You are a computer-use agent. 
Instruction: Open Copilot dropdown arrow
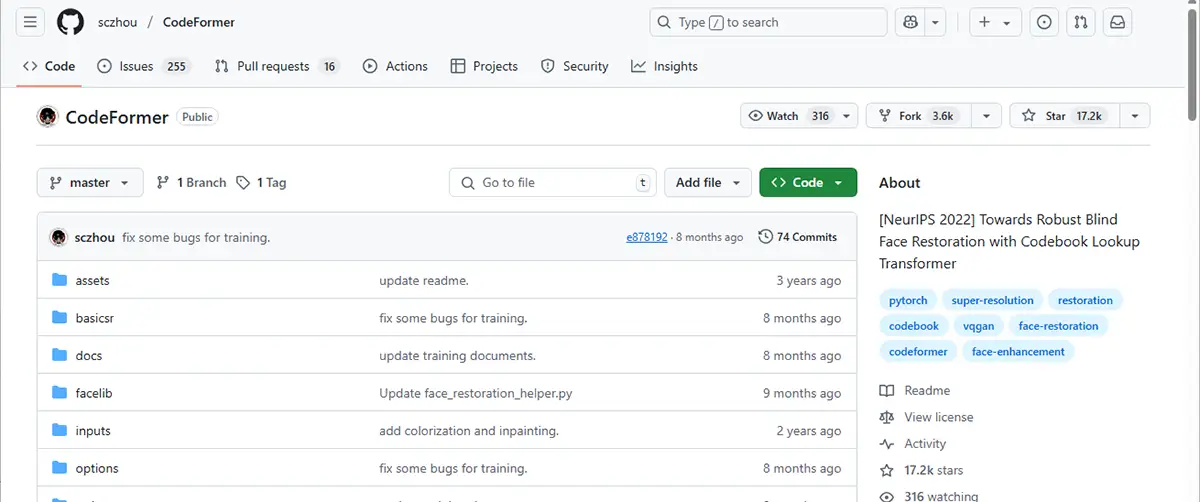click(x=935, y=22)
